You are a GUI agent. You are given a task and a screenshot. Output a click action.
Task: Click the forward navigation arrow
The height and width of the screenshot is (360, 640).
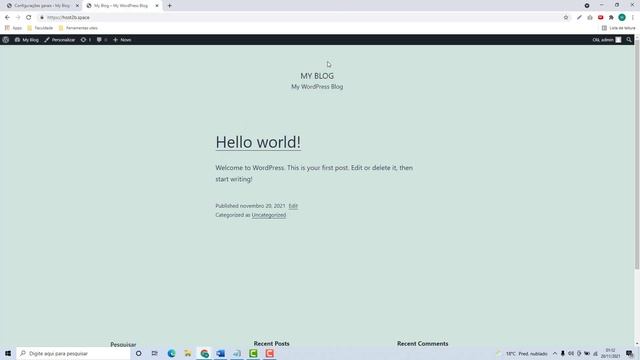pos(18,18)
